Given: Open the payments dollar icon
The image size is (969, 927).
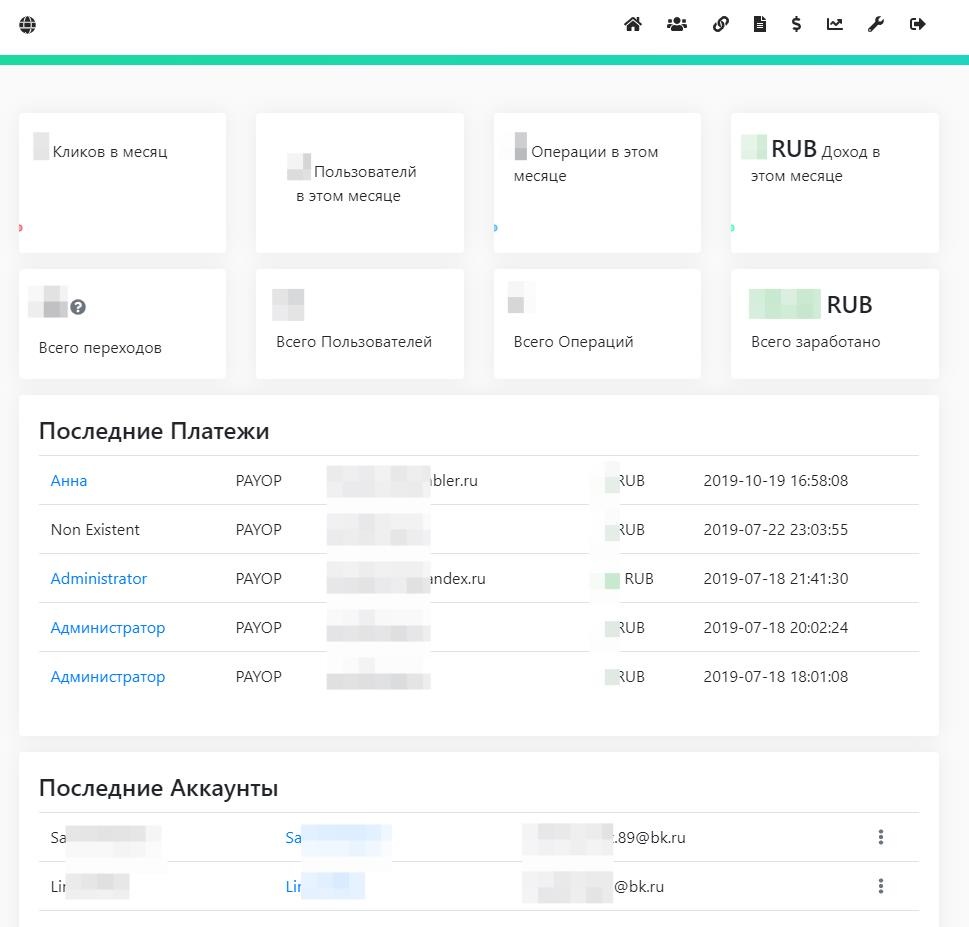Looking at the screenshot, I should (x=796, y=24).
